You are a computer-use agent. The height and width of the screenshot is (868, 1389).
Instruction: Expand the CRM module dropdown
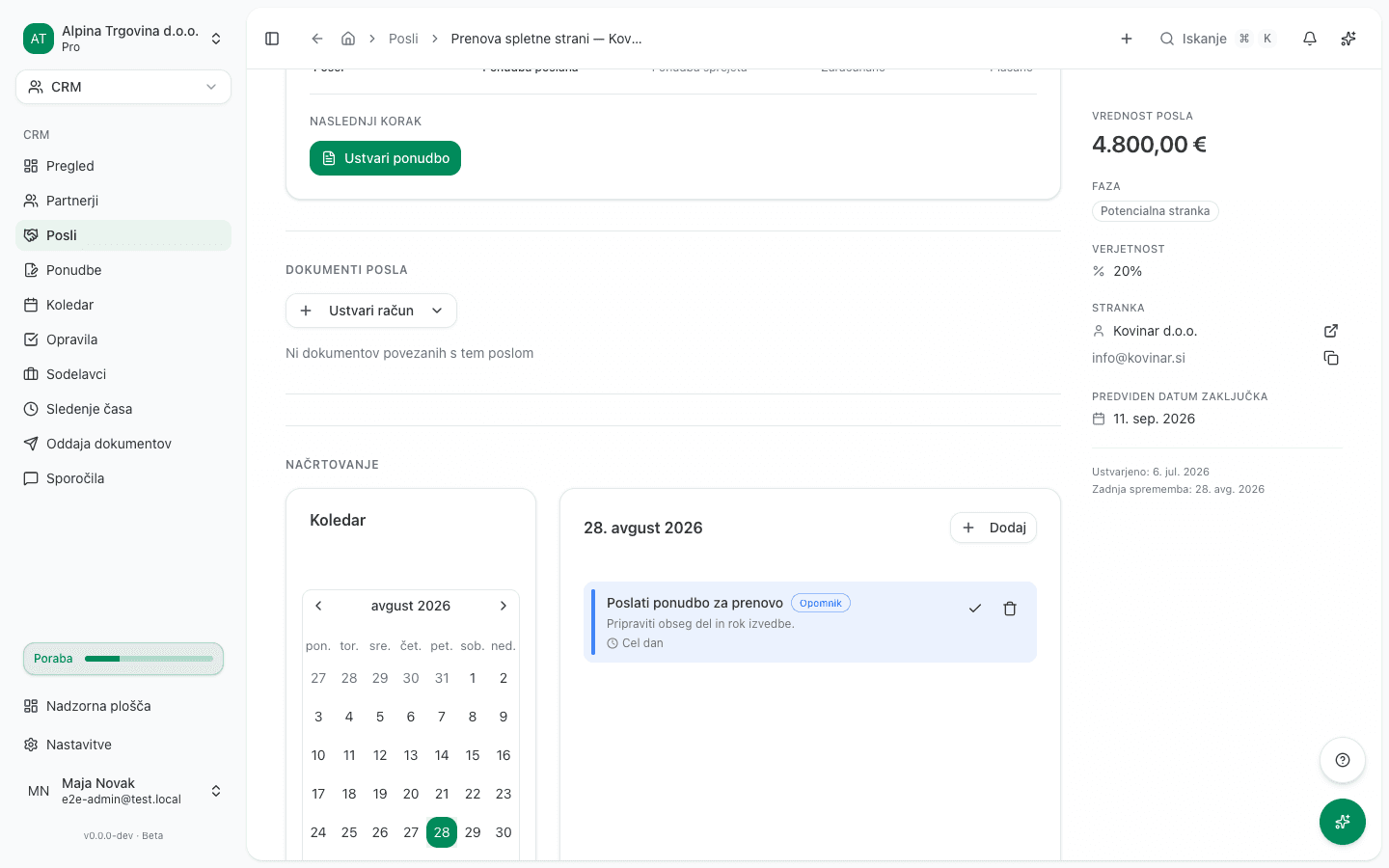[x=123, y=87]
